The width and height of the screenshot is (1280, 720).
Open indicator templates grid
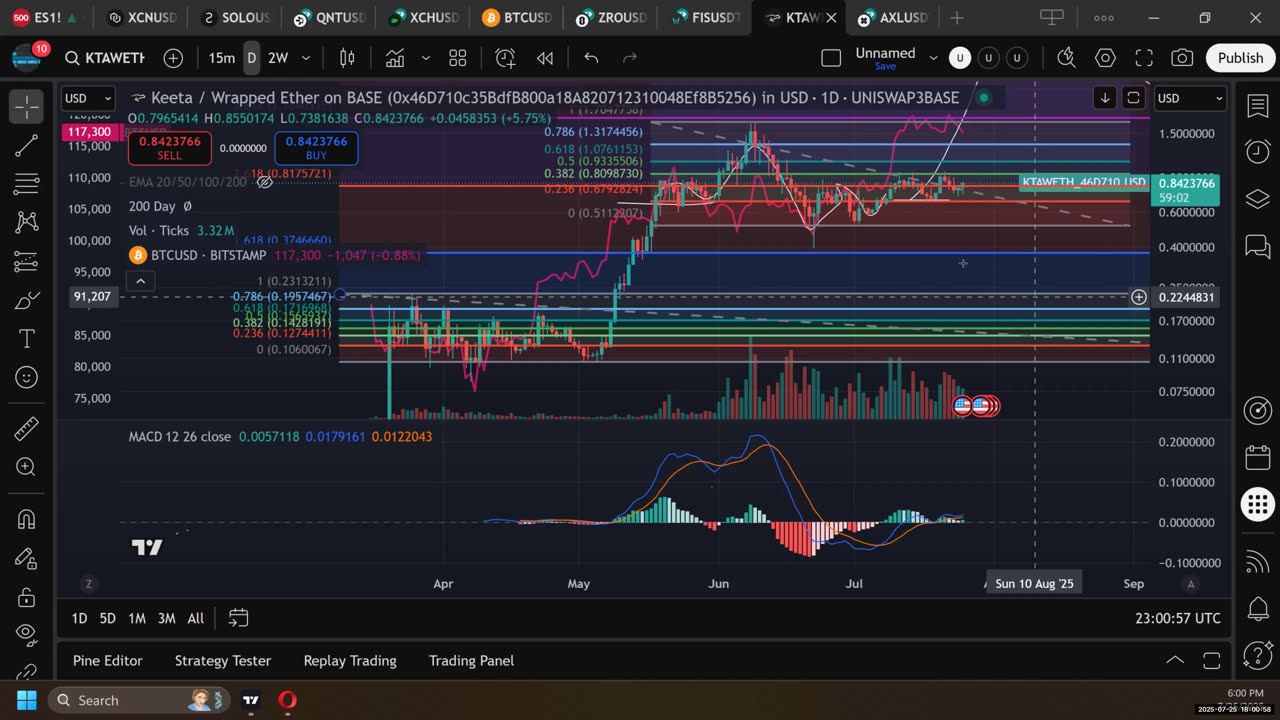click(x=458, y=58)
